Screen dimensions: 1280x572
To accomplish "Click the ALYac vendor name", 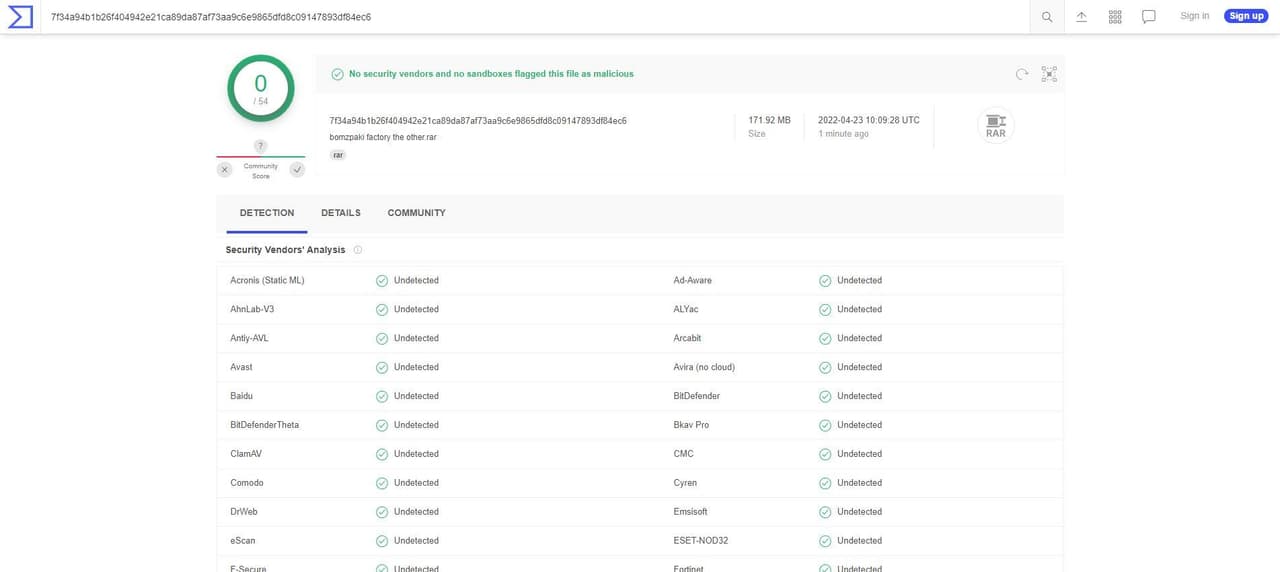I will (x=686, y=309).
